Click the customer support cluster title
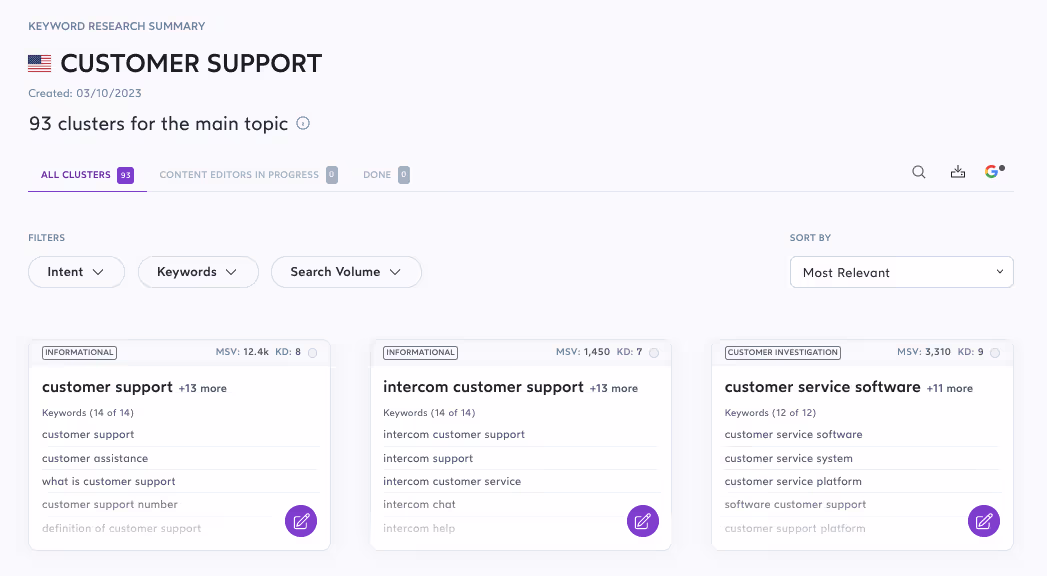The width and height of the screenshot is (1047, 576). click(x=108, y=387)
